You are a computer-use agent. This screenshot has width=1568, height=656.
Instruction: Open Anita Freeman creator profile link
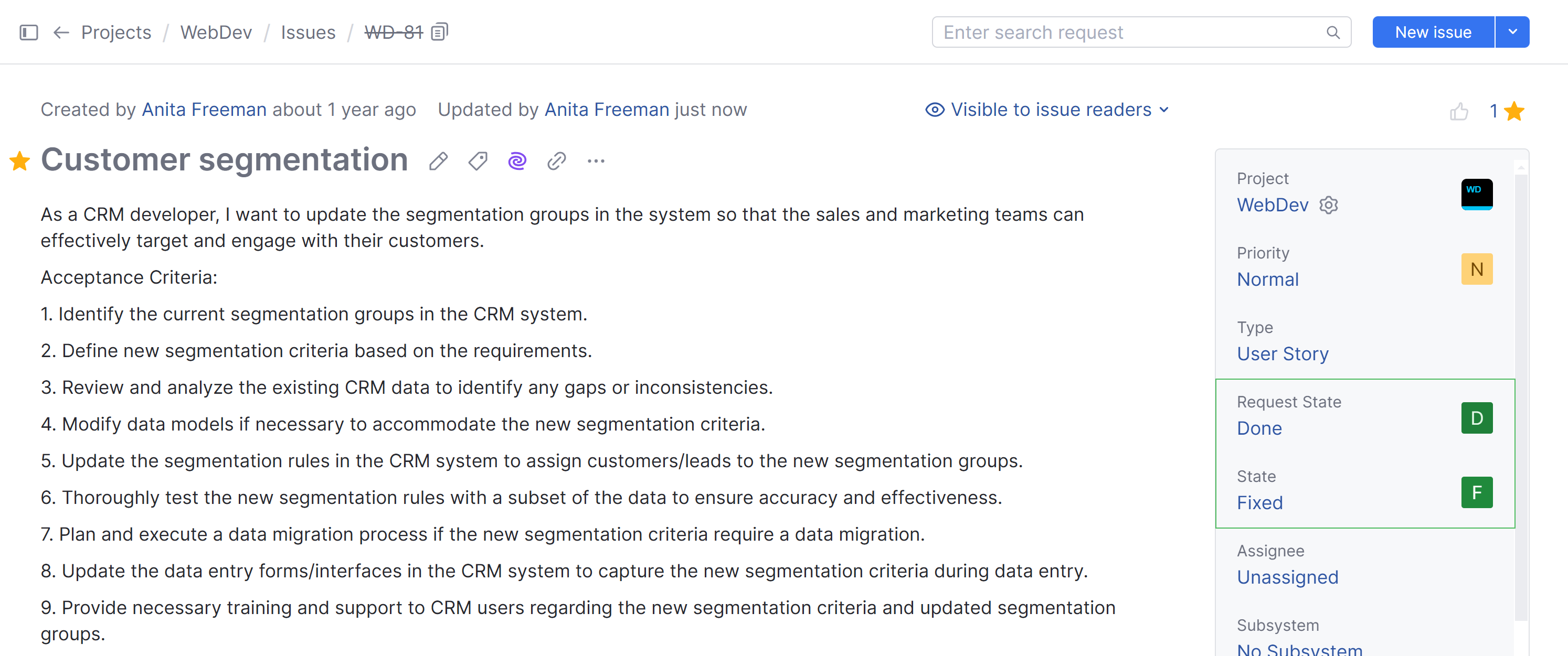[204, 110]
